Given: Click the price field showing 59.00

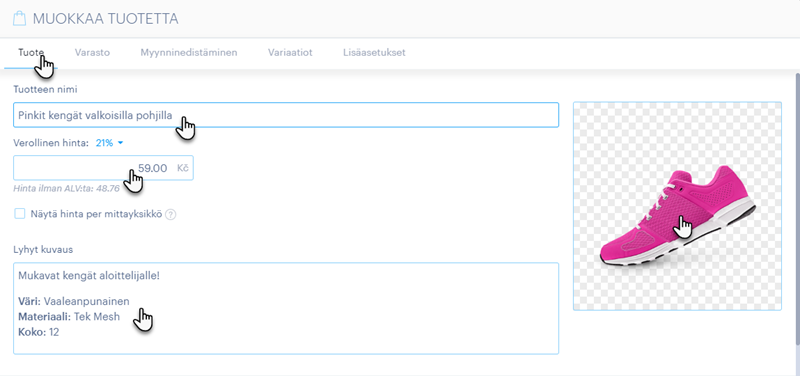Looking at the screenshot, I should (103, 168).
